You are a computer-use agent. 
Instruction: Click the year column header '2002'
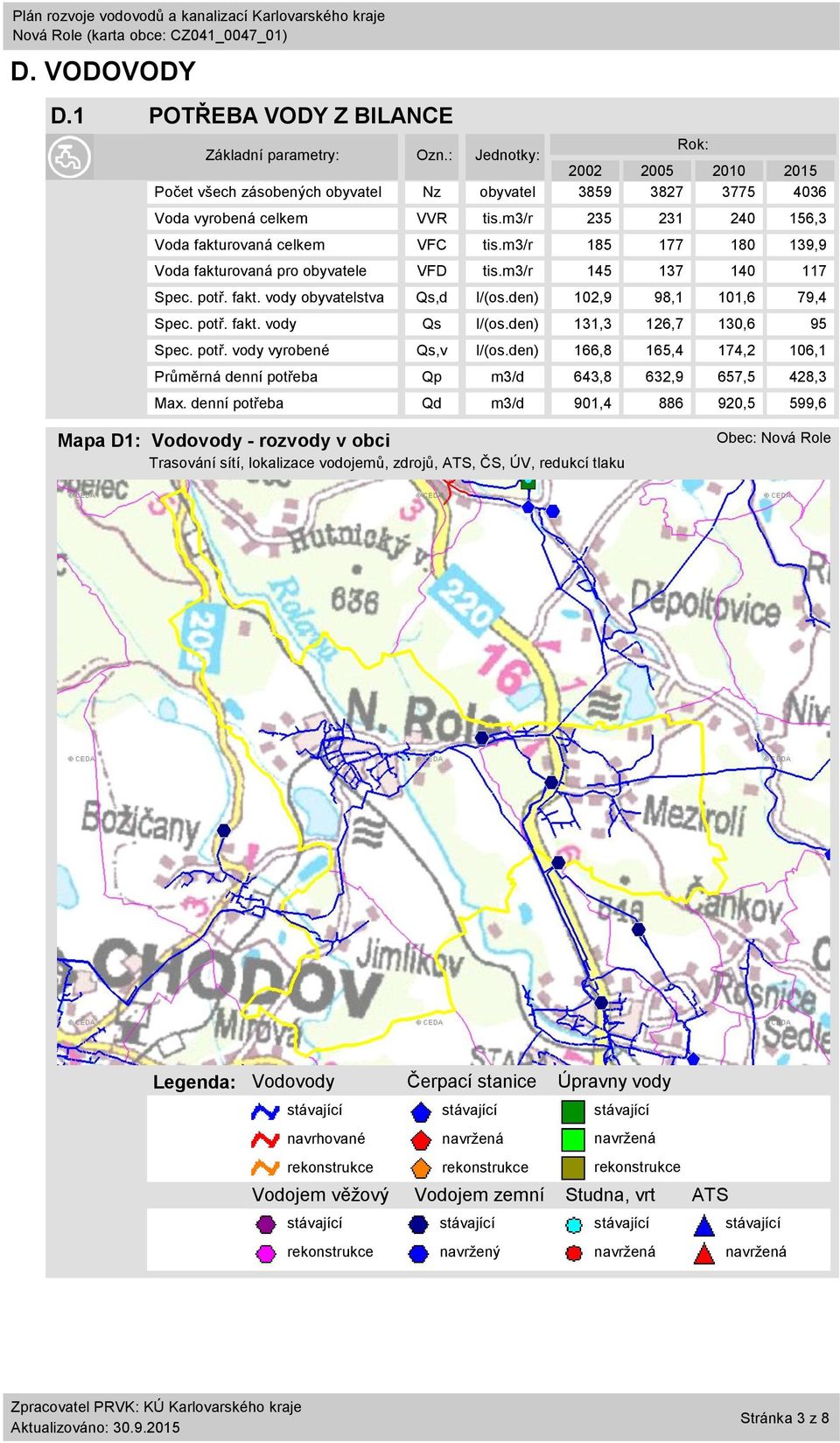click(x=584, y=171)
